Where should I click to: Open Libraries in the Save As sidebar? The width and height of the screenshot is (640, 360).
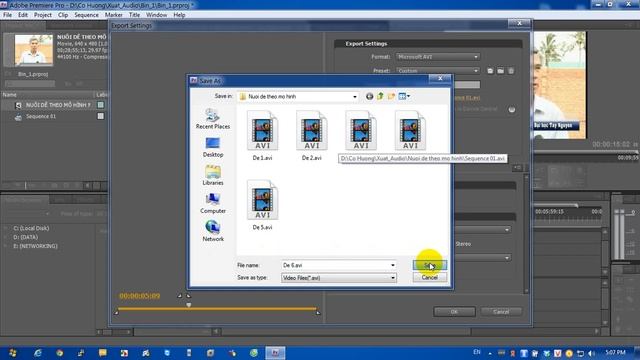(x=213, y=175)
